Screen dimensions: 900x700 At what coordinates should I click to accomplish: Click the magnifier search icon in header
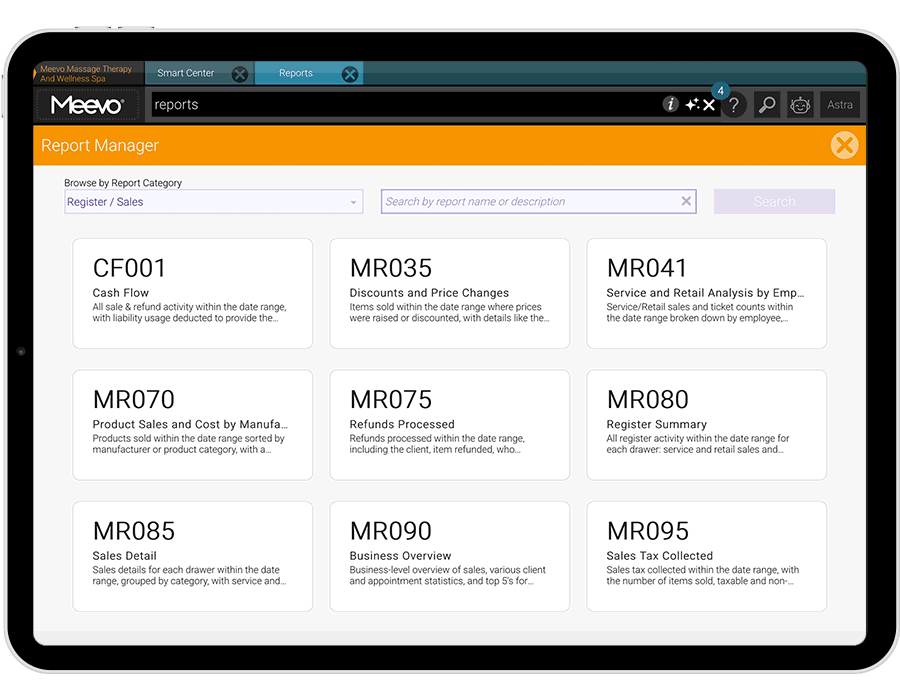click(767, 105)
